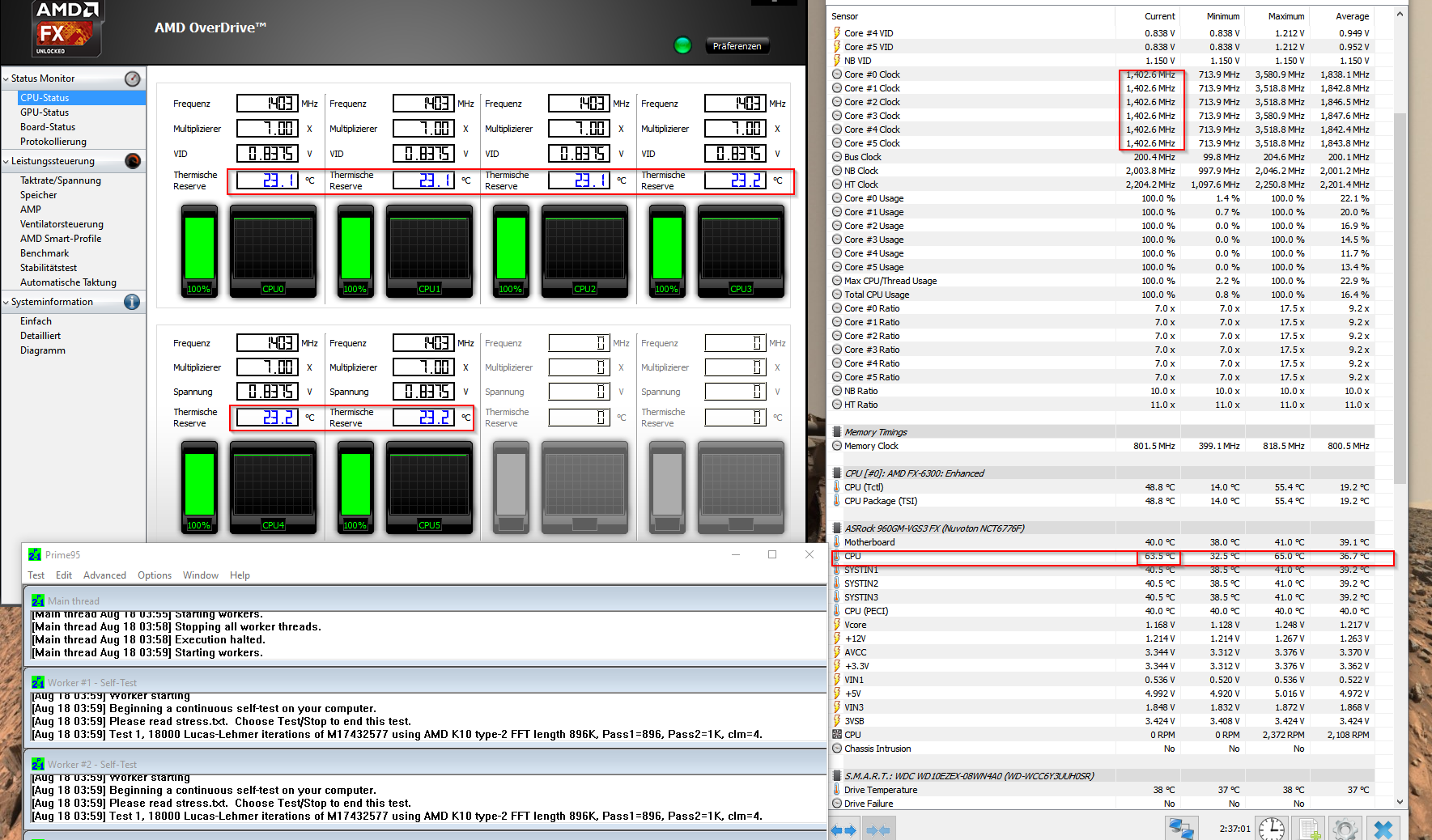1432x840 pixels.
Task: Click the green 100% load bar beside CPU2
Action: (x=511, y=252)
